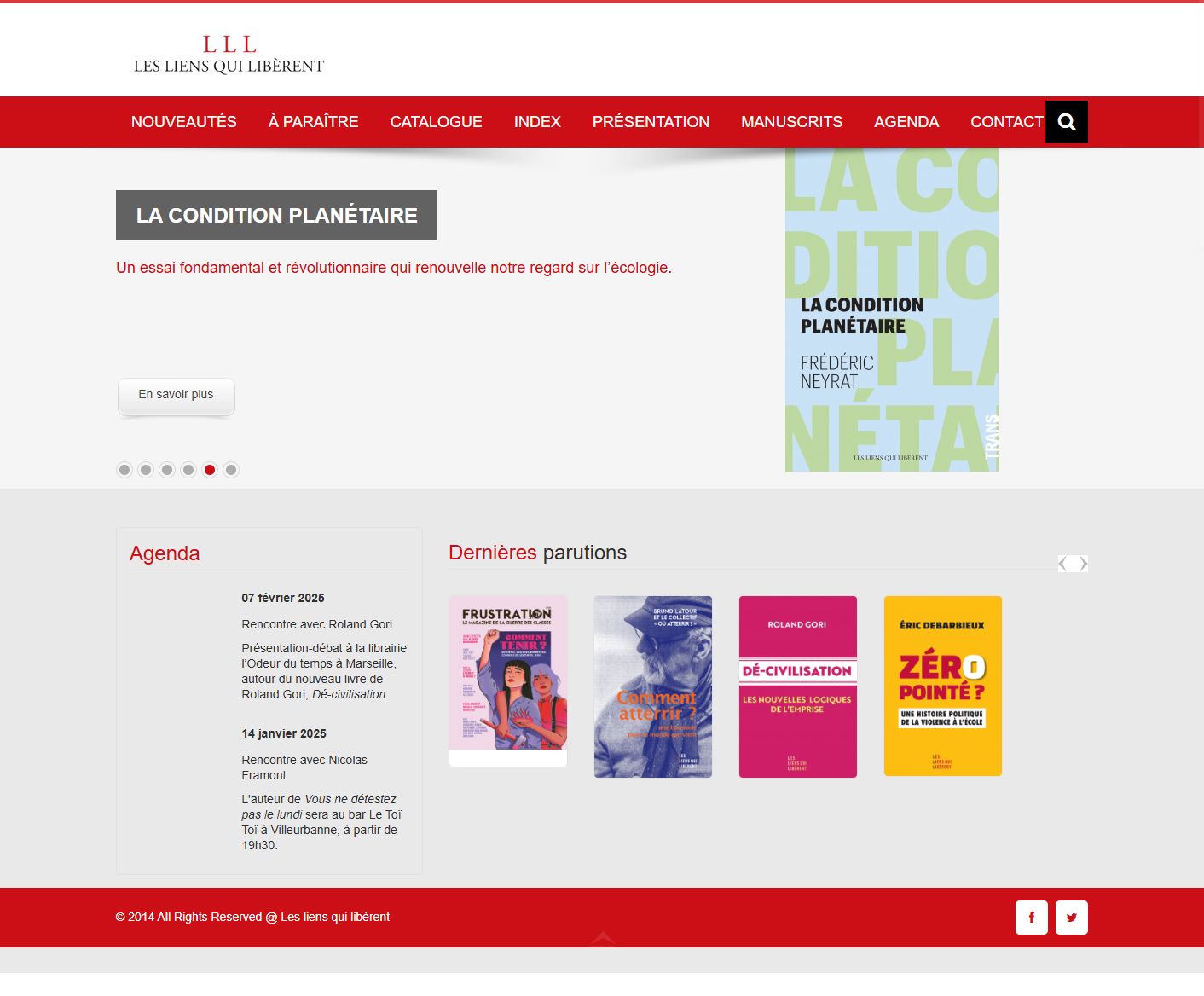Show next publications with right carousel arrow
Viewport: 1204px width, 996px height.
point(1082,564)
